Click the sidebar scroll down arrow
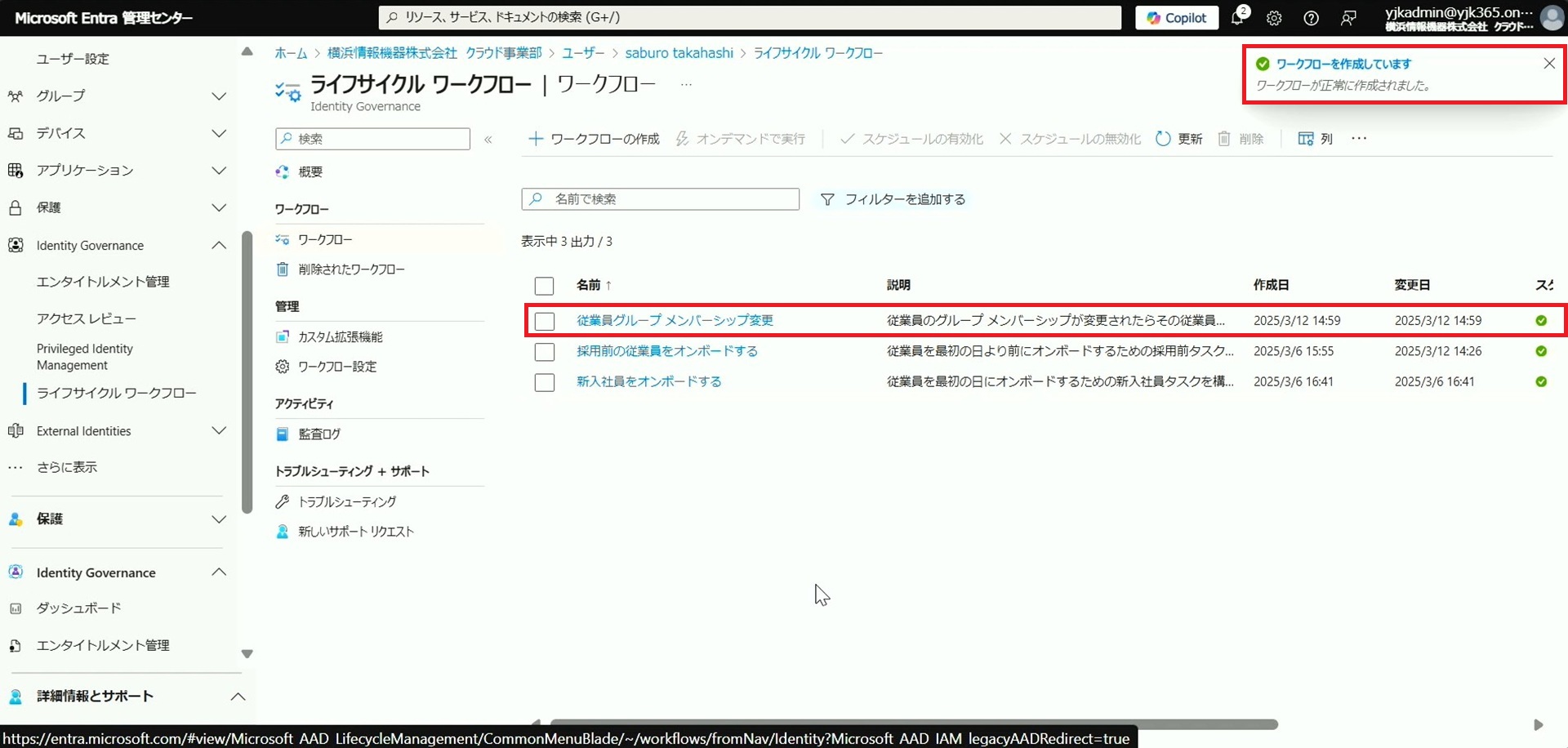This screenshot has height=748, width=1568. coord(247,654)
